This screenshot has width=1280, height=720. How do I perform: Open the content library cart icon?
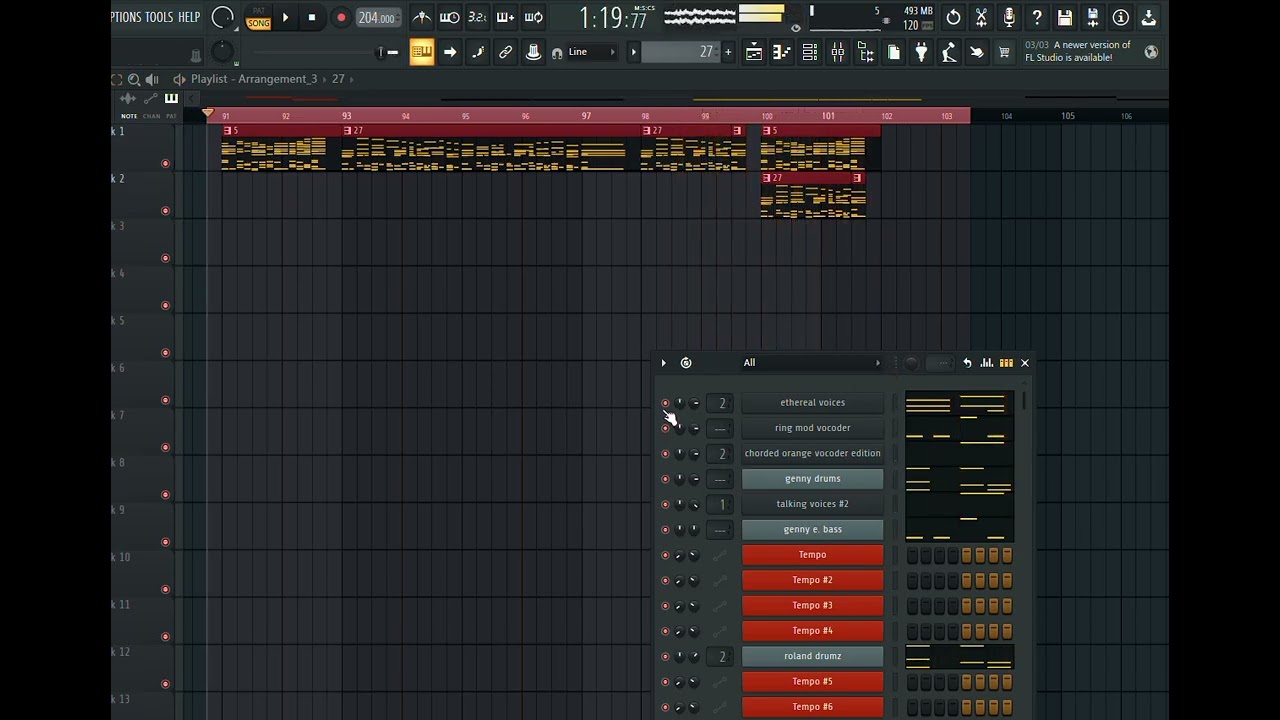click(x=1005, y=52)
